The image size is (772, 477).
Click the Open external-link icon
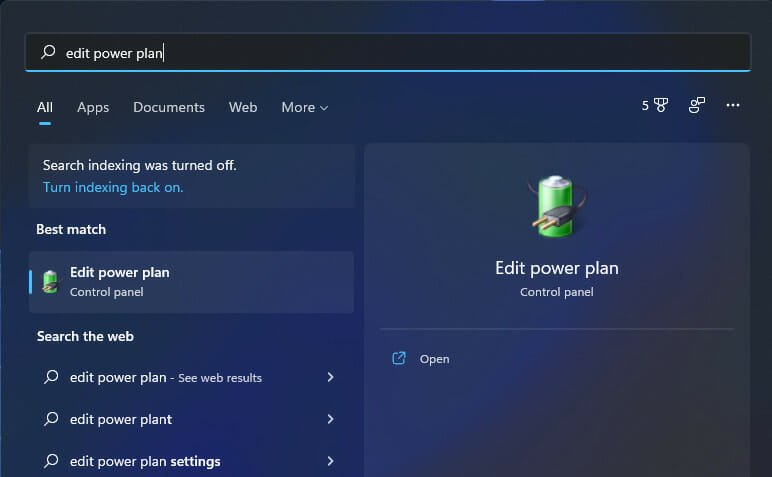coord(399,358)
